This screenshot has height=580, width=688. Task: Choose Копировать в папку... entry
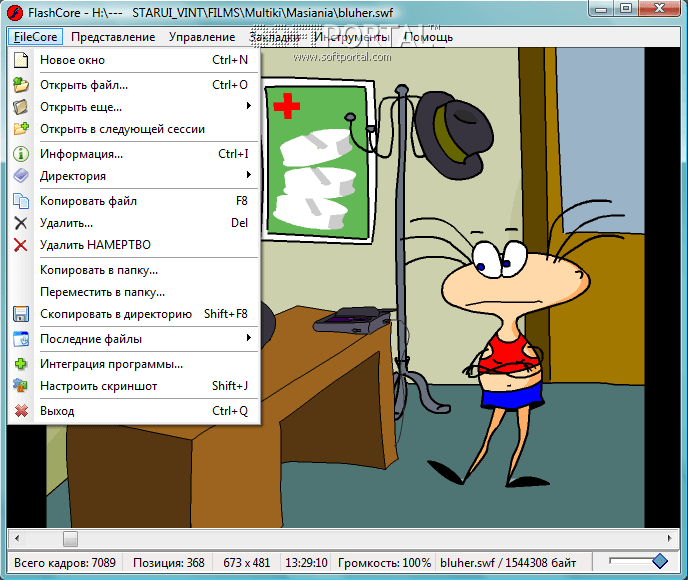(x=134, y=270)
